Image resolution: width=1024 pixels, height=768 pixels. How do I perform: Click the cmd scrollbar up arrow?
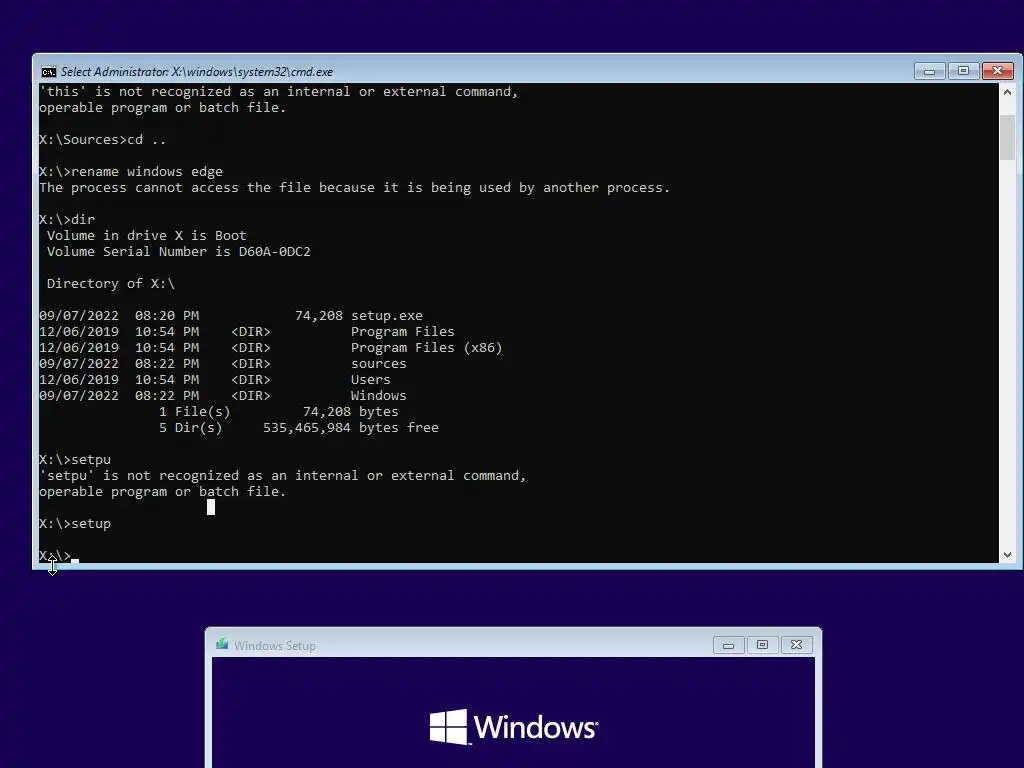click(x=1007, y=92)
